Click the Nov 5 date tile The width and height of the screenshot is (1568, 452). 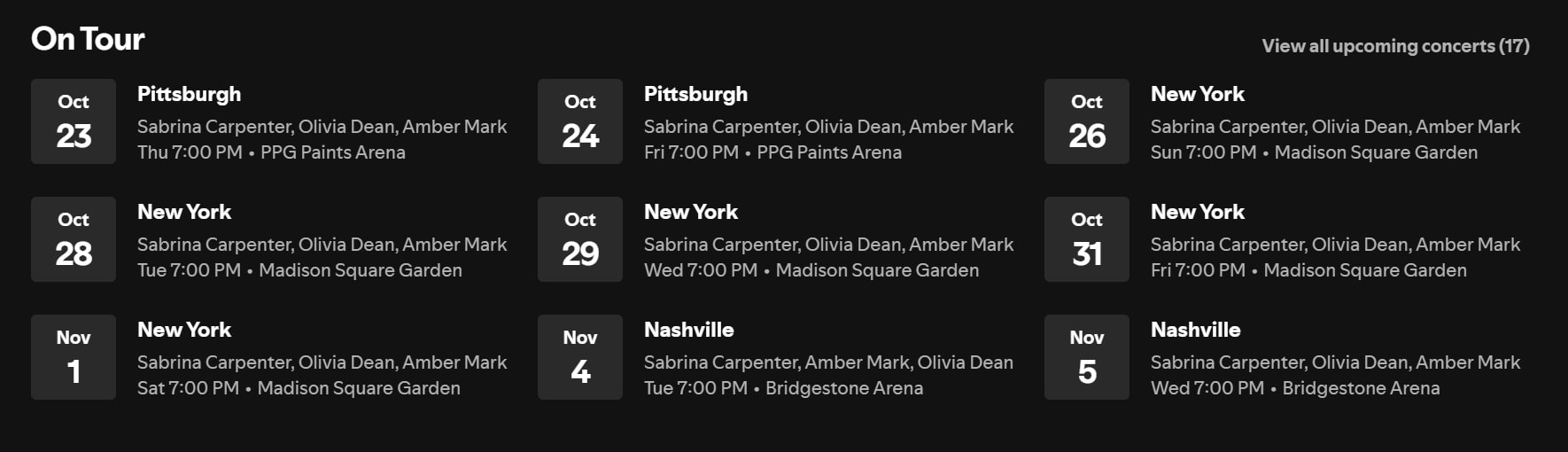point(1087,357)
